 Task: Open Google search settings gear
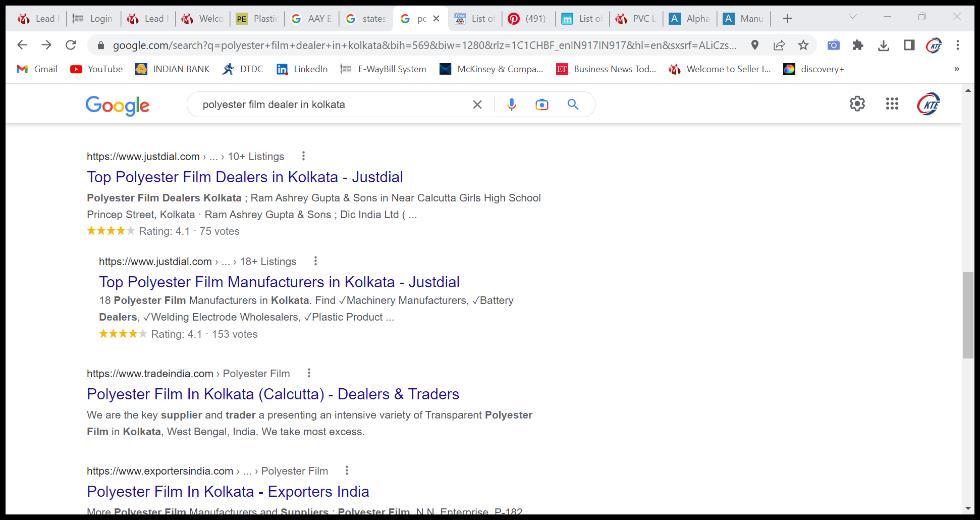point(858,104)
